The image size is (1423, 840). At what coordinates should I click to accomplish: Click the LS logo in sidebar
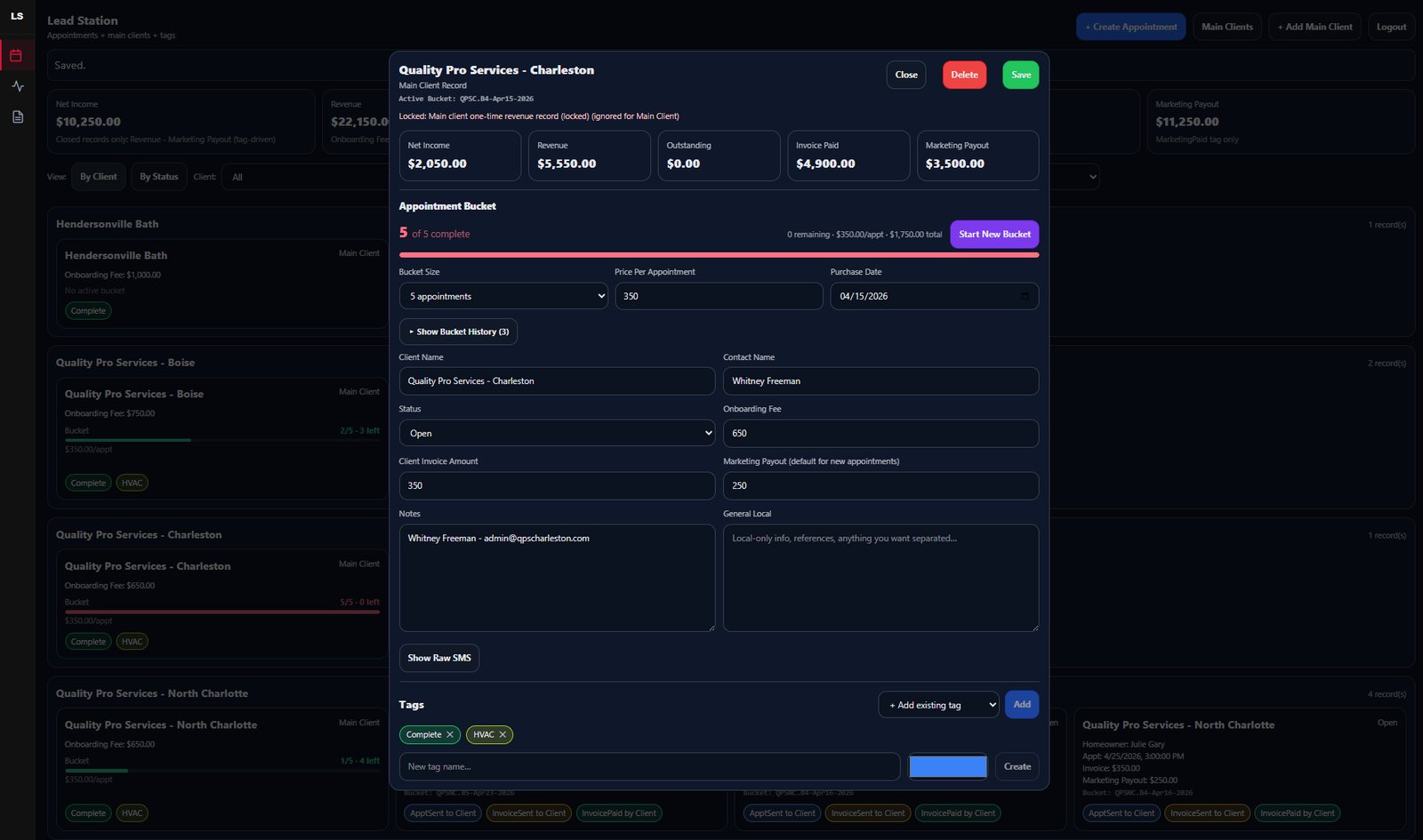click(17, 16)
